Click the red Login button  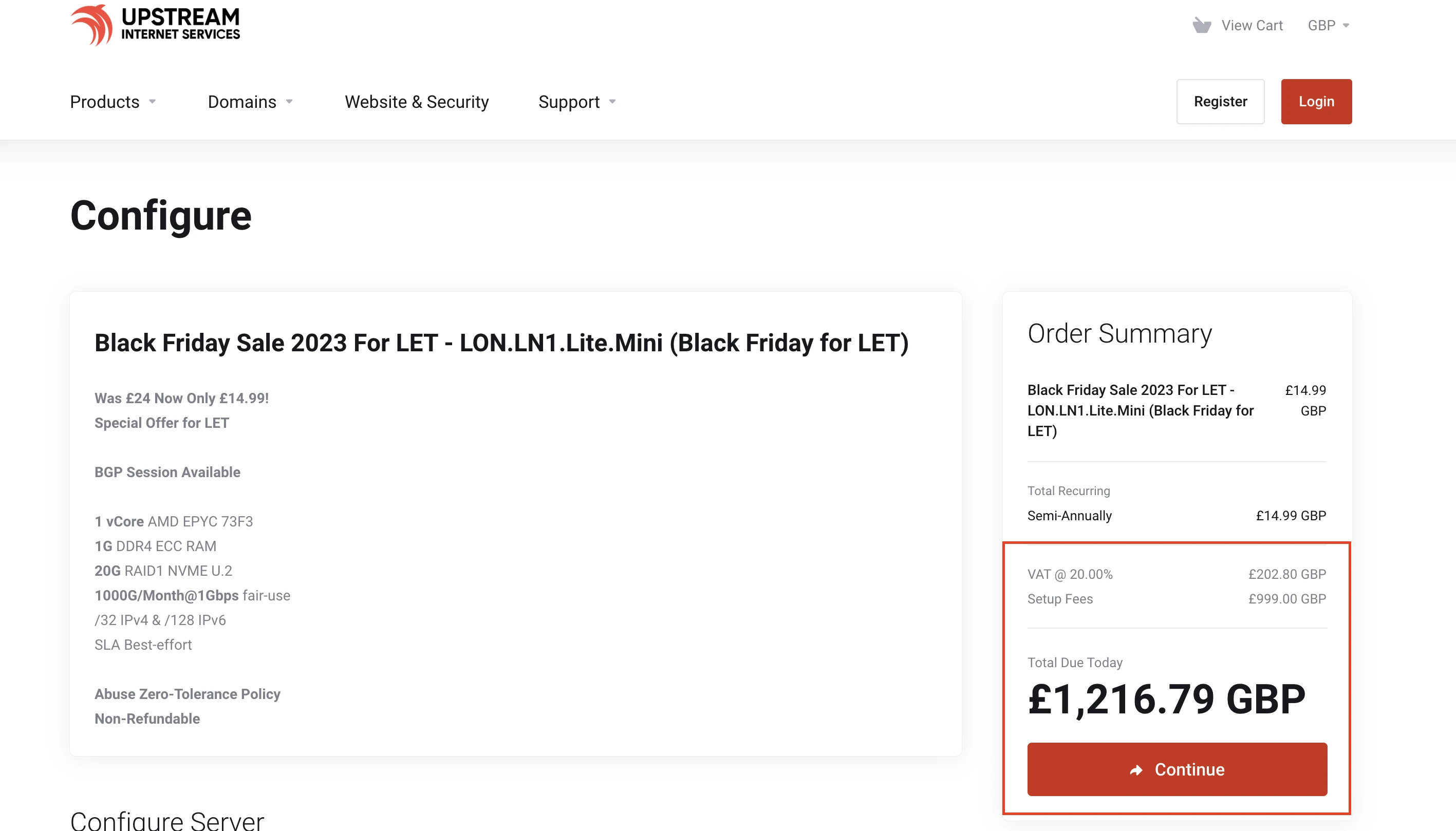tap(1316, 102)
